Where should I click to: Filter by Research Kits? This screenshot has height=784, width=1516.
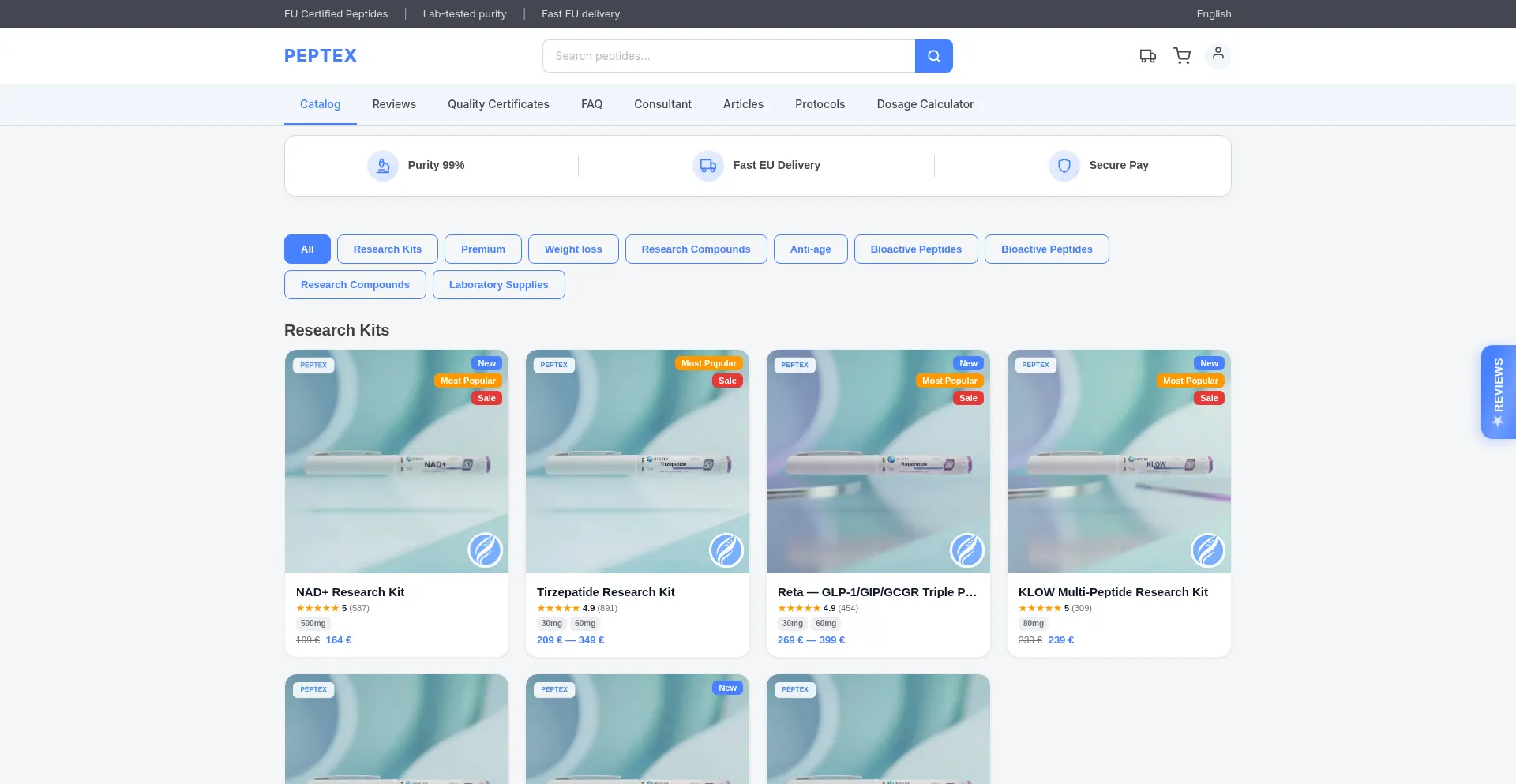click(x=388, y=249)
